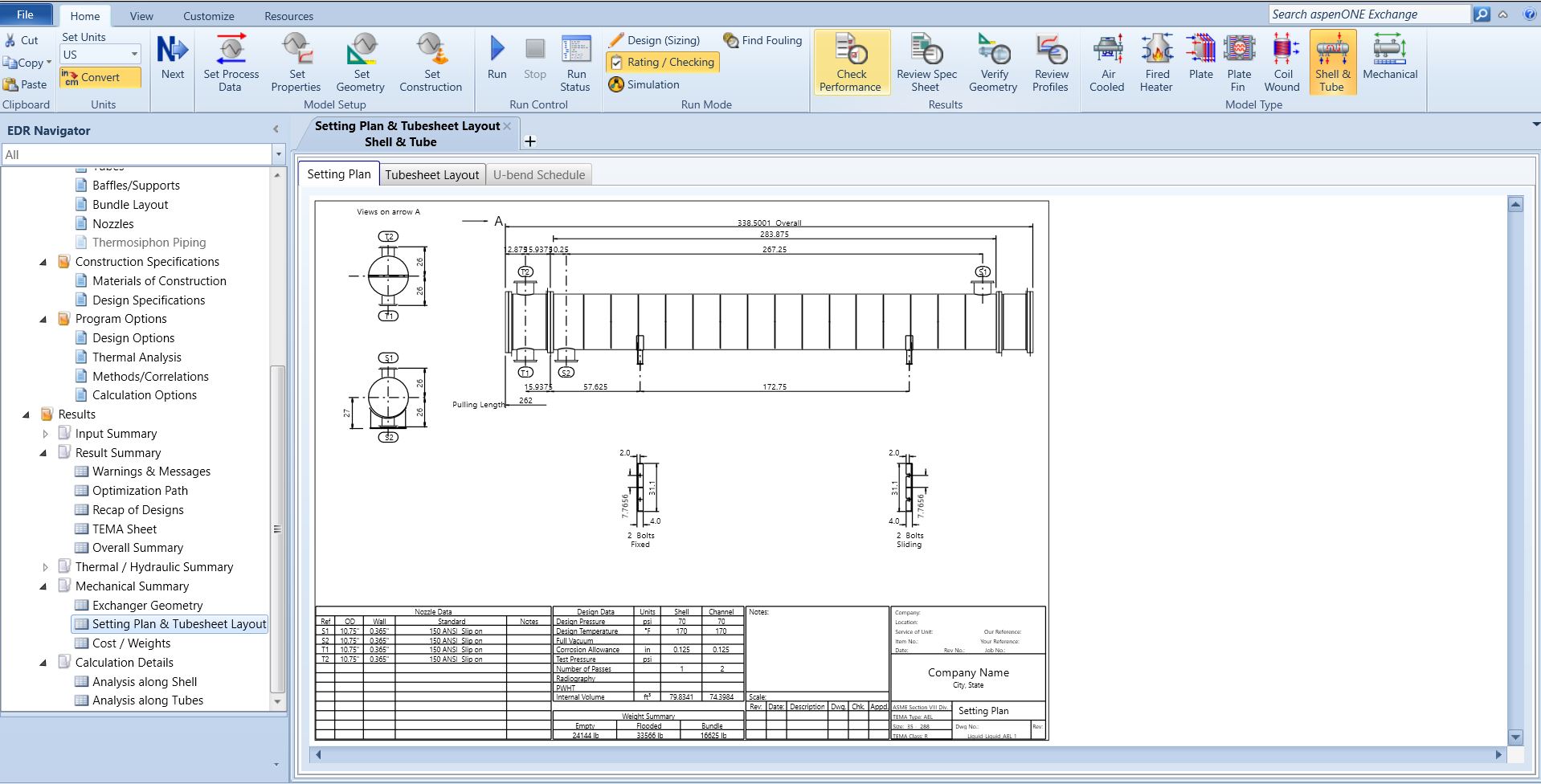
Task: Collapse the Calculation Details node
Action: 43,663
